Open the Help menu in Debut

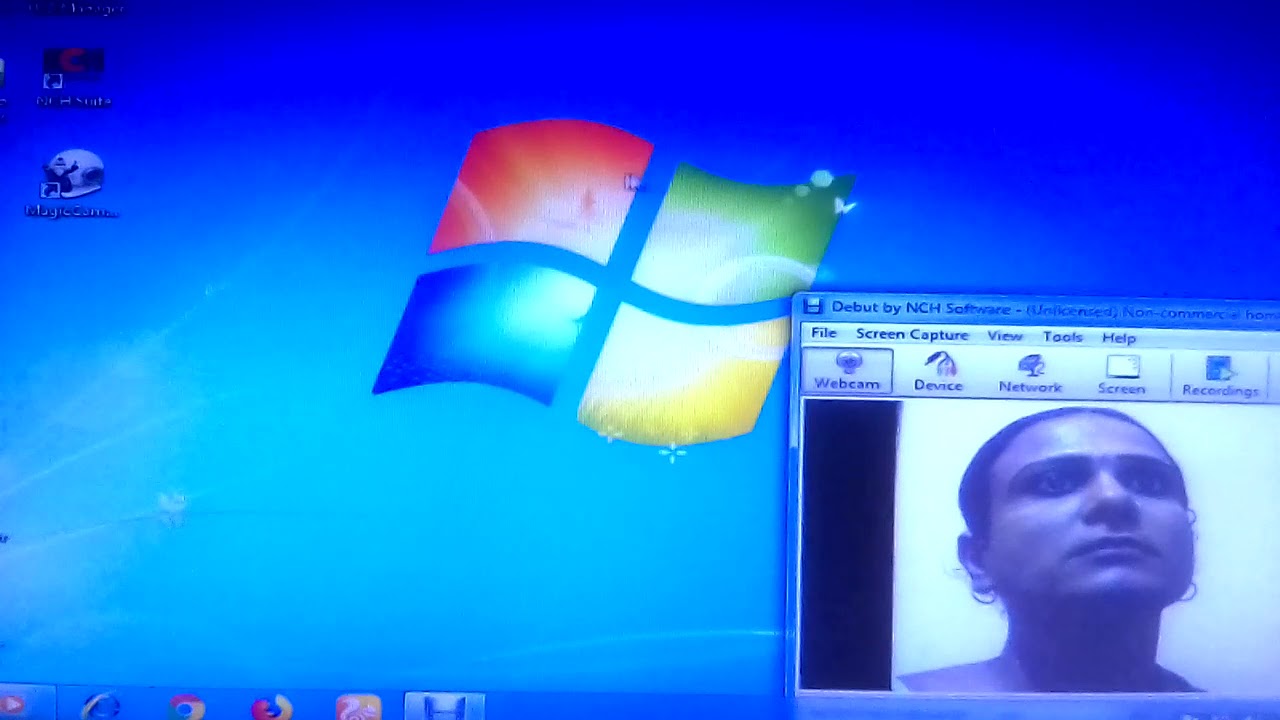[1119, 338]
